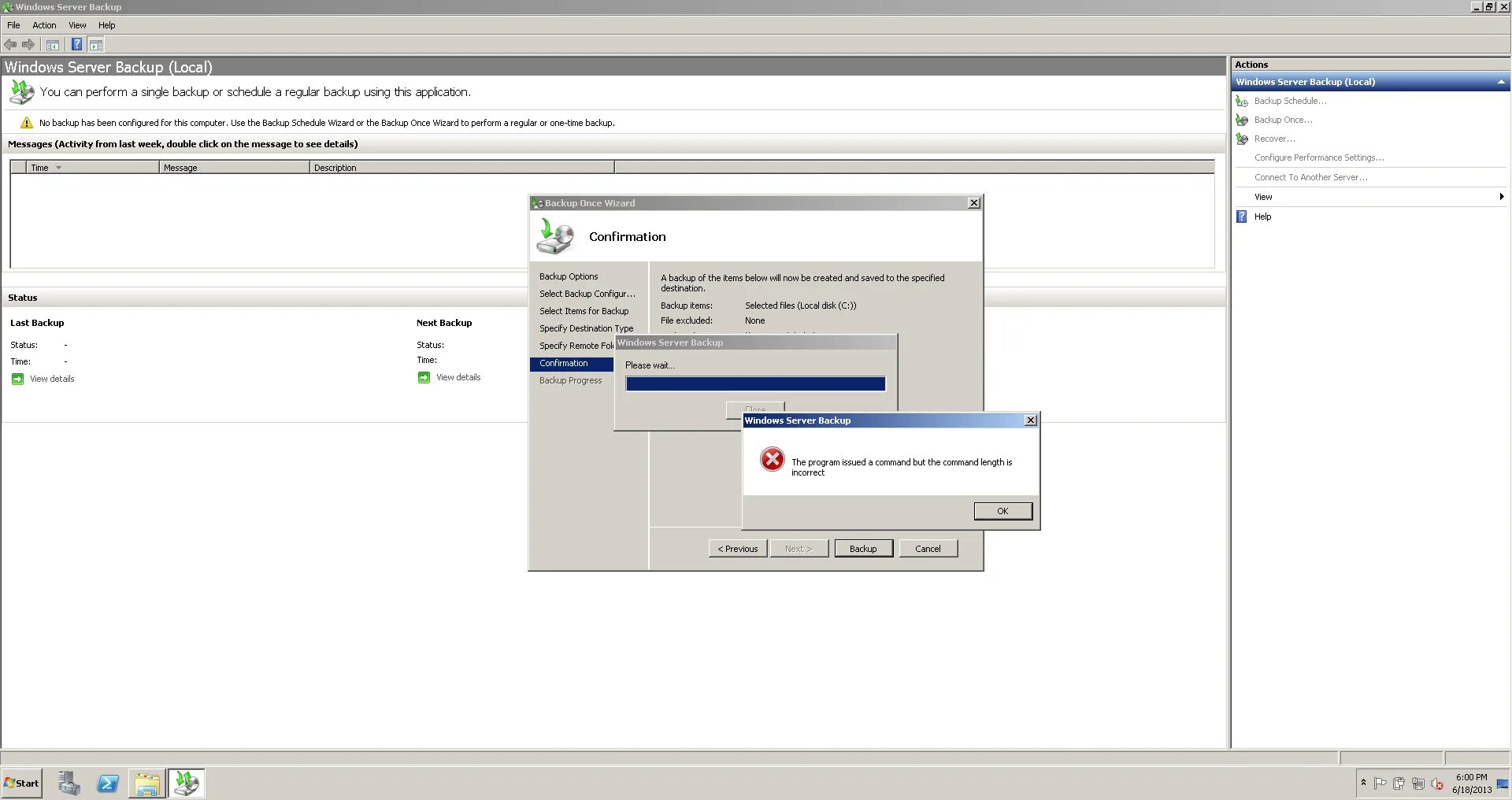
Task: Click the Windows Server Backup taskbar button
Action: tap(187, 783)
